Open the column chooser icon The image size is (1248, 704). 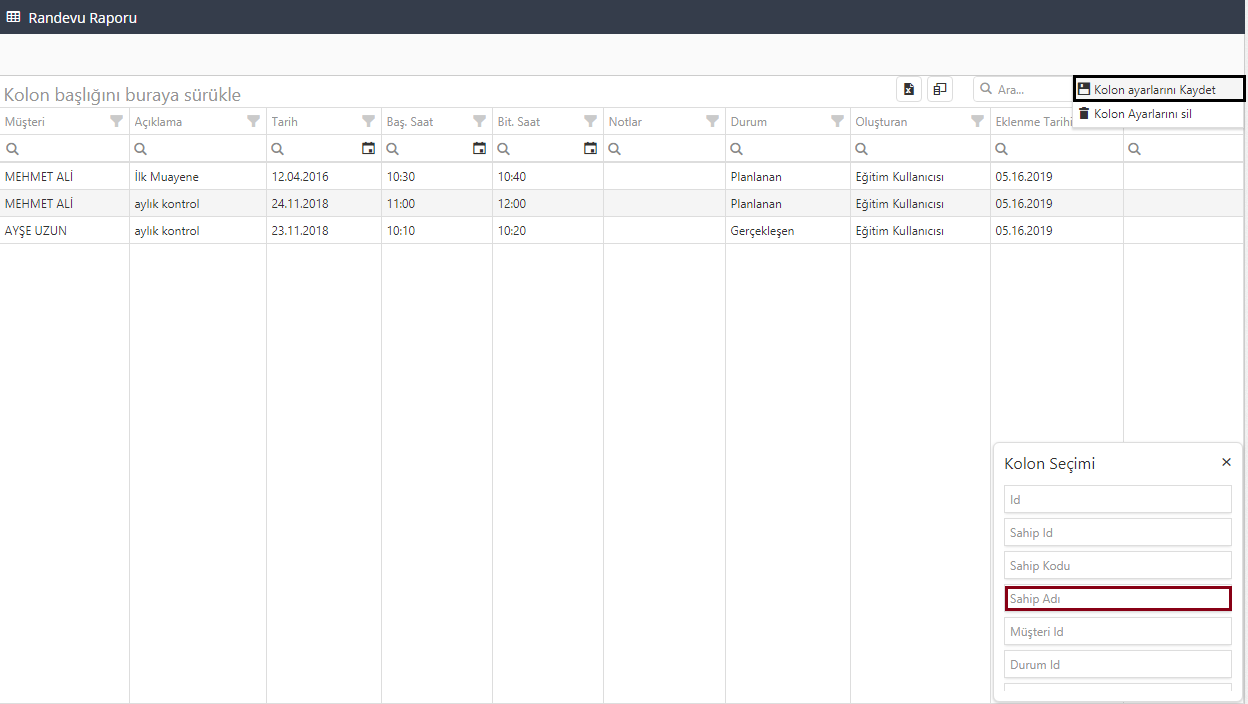tap(939, 89)
